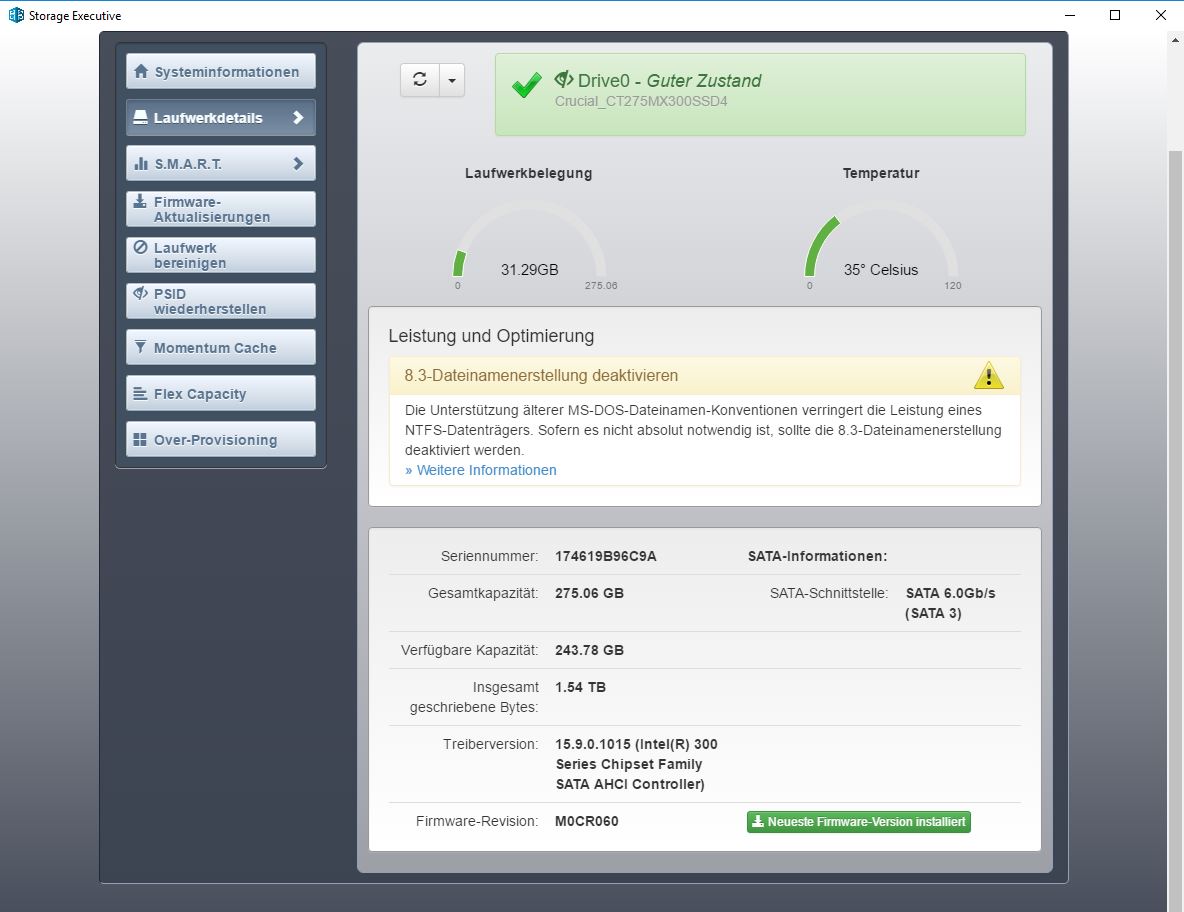Expand the refresh dropdown arrow
Image resolution: width=1184 pixels, height=912 pixels.
tap(452, 79)
